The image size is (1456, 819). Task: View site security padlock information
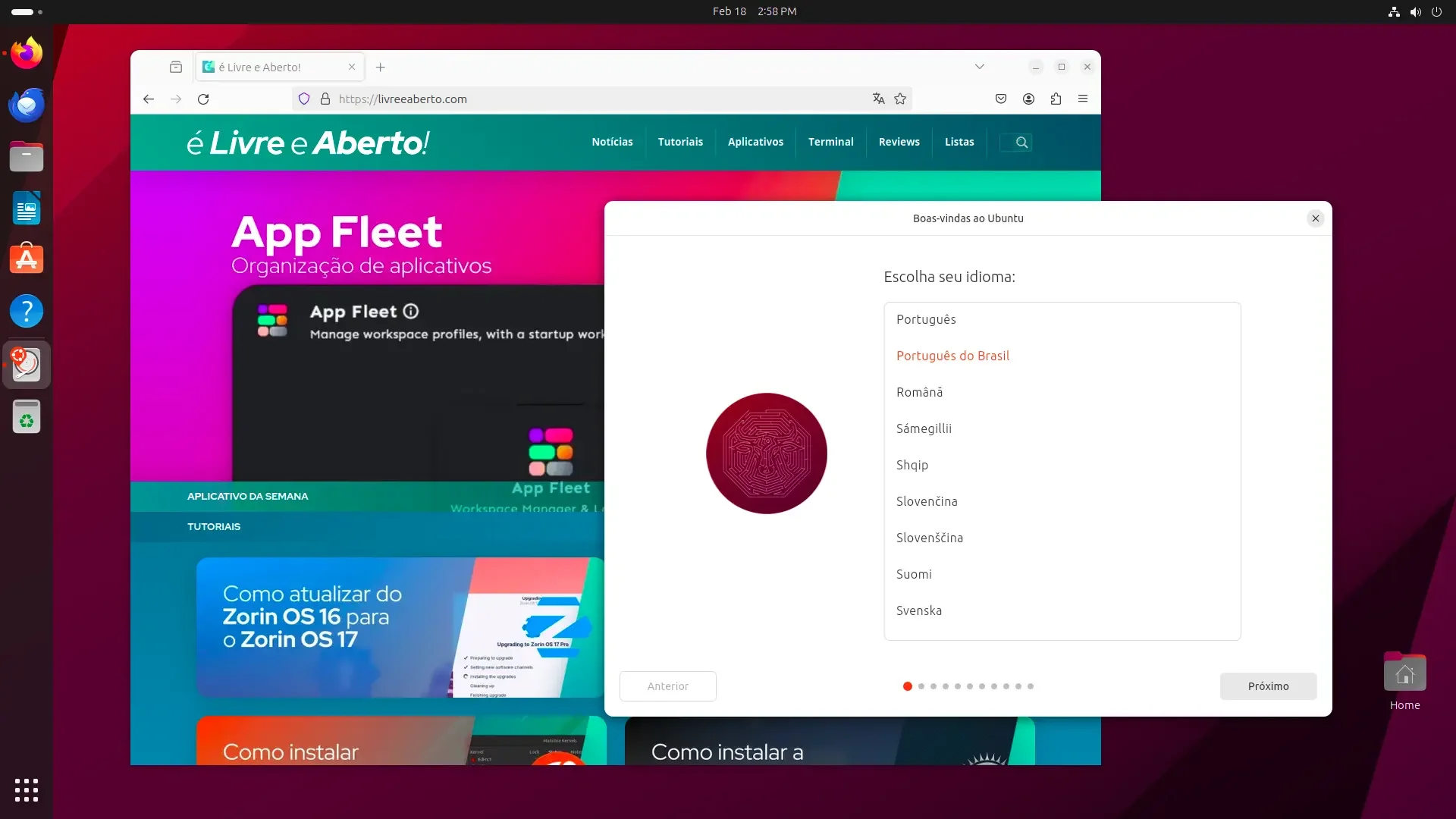click(x=325, y=99)
